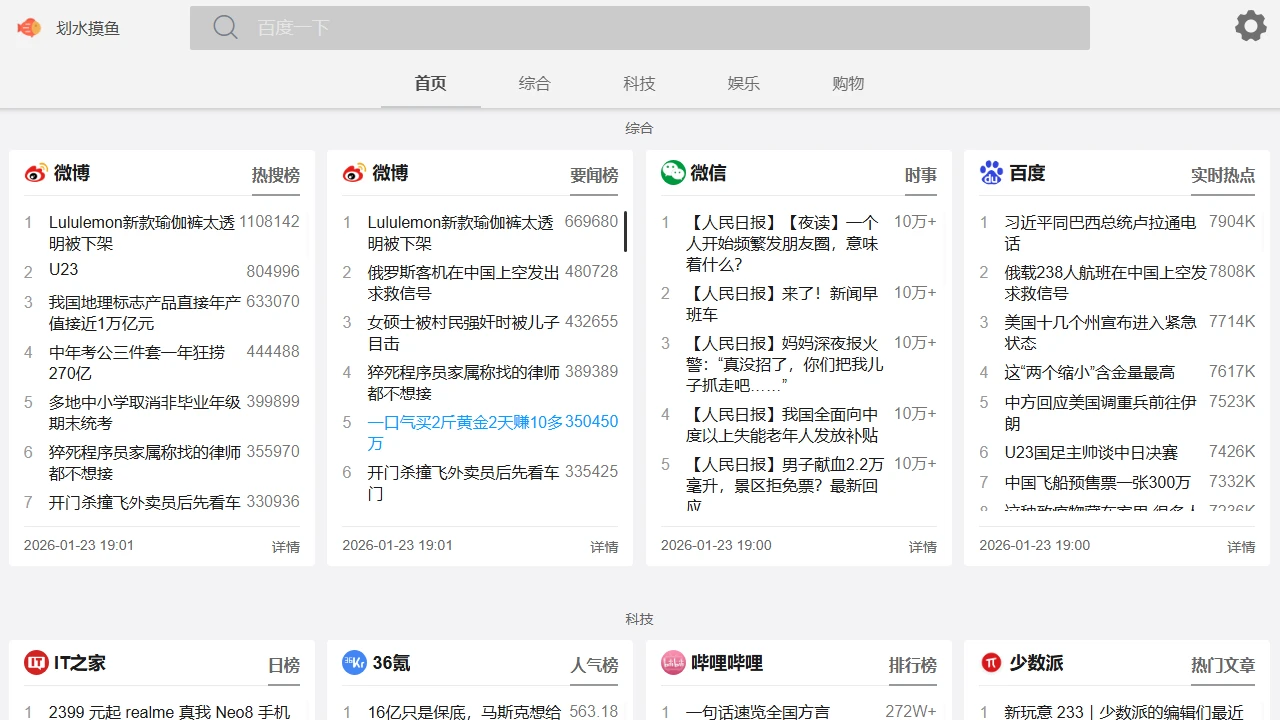
Task: Click the 少数派 site icon
Action: point(990,662)
